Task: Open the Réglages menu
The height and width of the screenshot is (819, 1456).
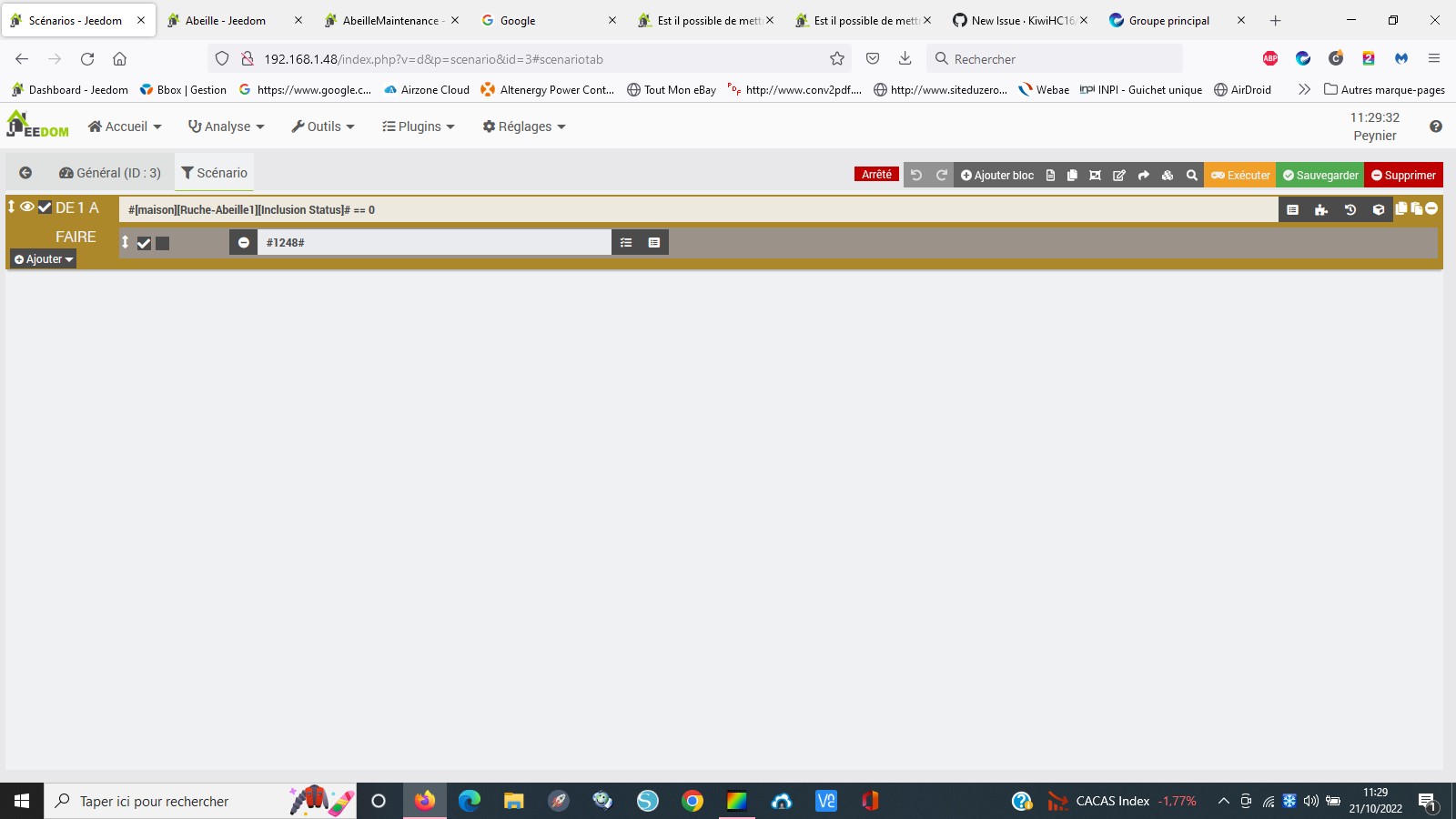Action: [x=523, y=126]
